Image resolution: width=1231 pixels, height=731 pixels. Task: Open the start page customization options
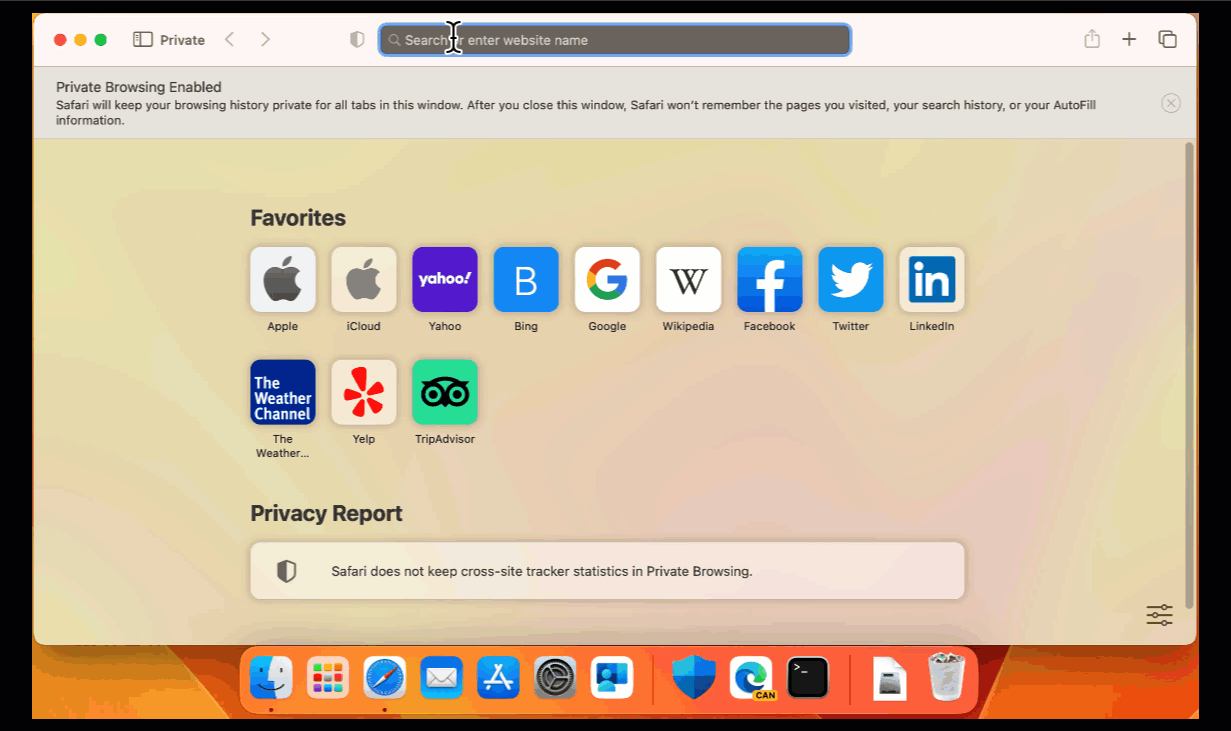click(1158, 615)
